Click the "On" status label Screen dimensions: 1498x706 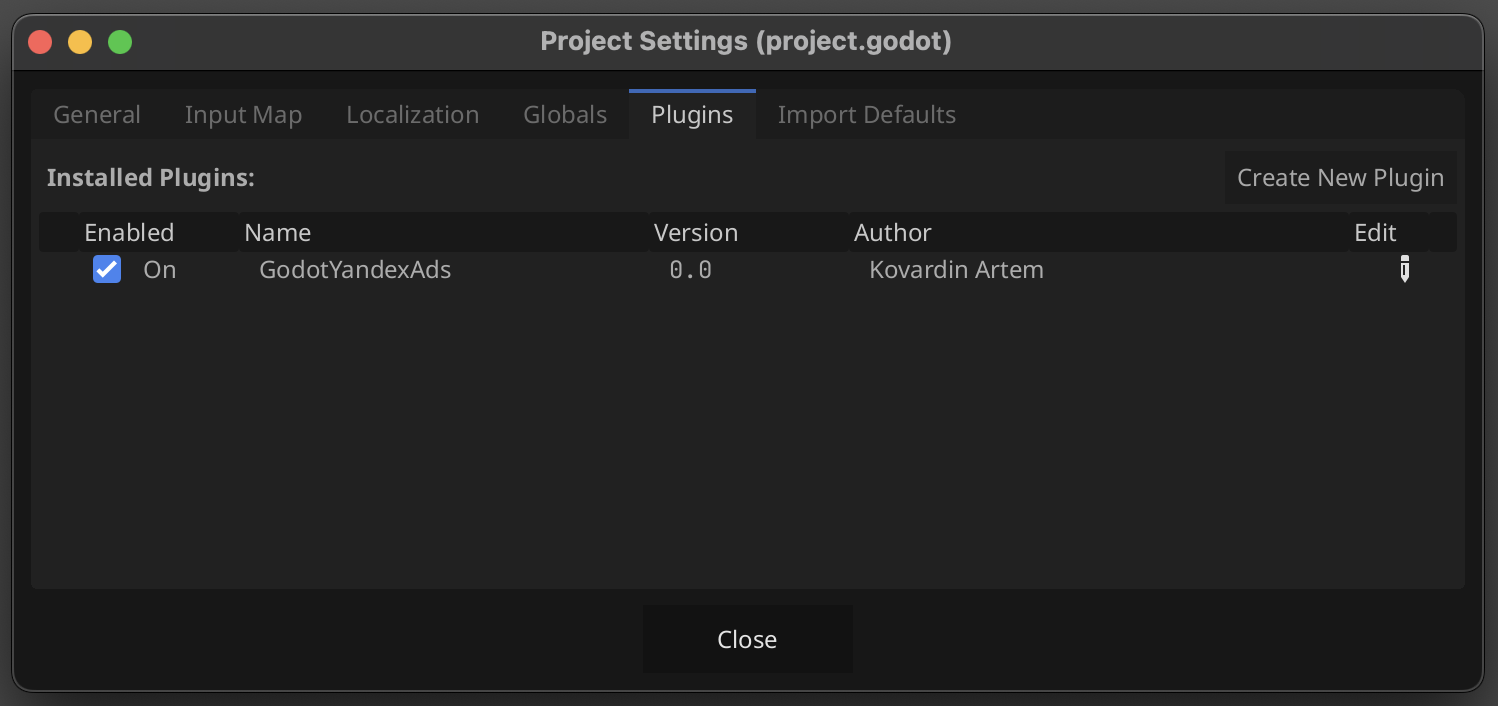[159, 270]
